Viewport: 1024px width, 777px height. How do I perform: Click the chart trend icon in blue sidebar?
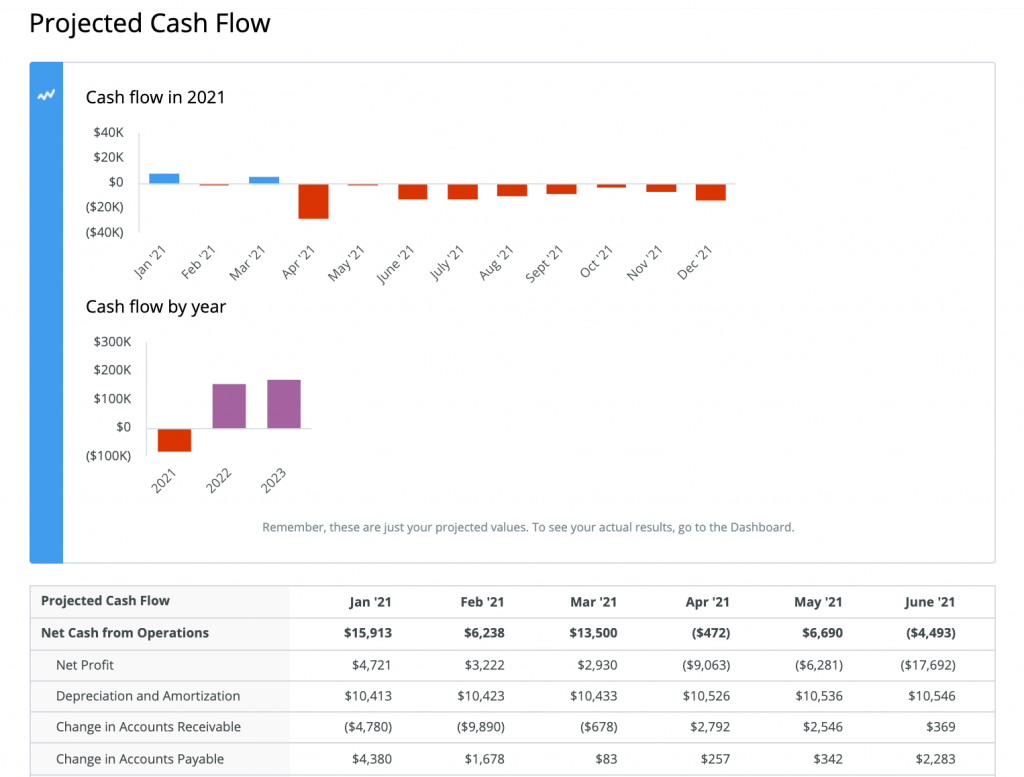[46, 96]
